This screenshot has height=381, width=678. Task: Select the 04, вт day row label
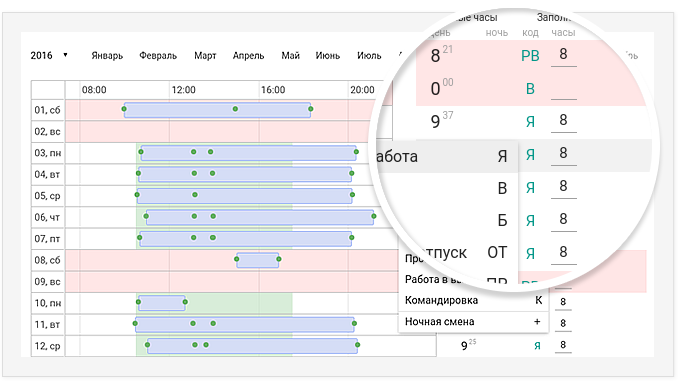(48, 174)
